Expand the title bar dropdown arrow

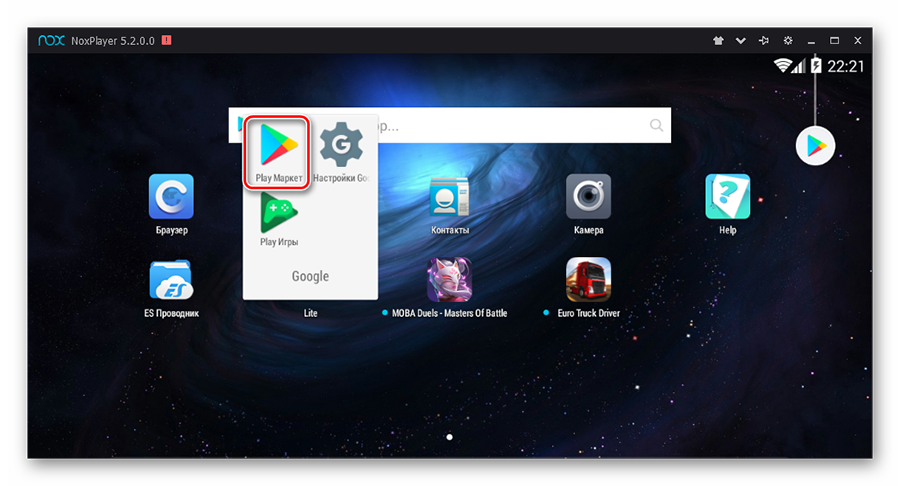(741, 41)
